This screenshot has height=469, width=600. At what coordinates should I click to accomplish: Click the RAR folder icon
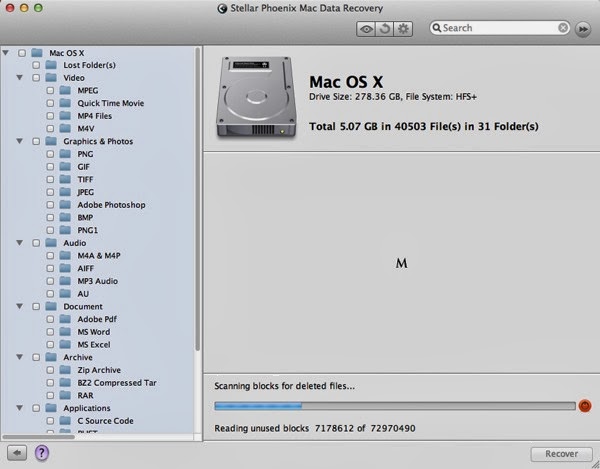[65, 395]
